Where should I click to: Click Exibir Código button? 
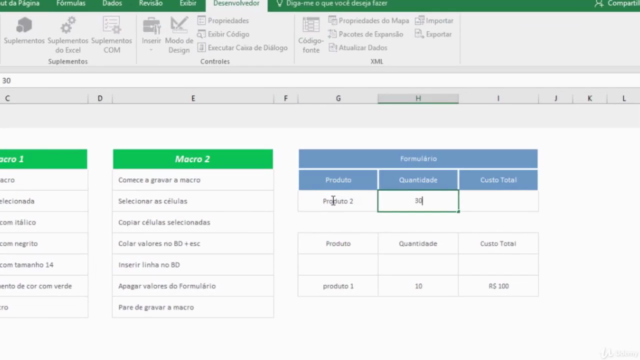223,34
